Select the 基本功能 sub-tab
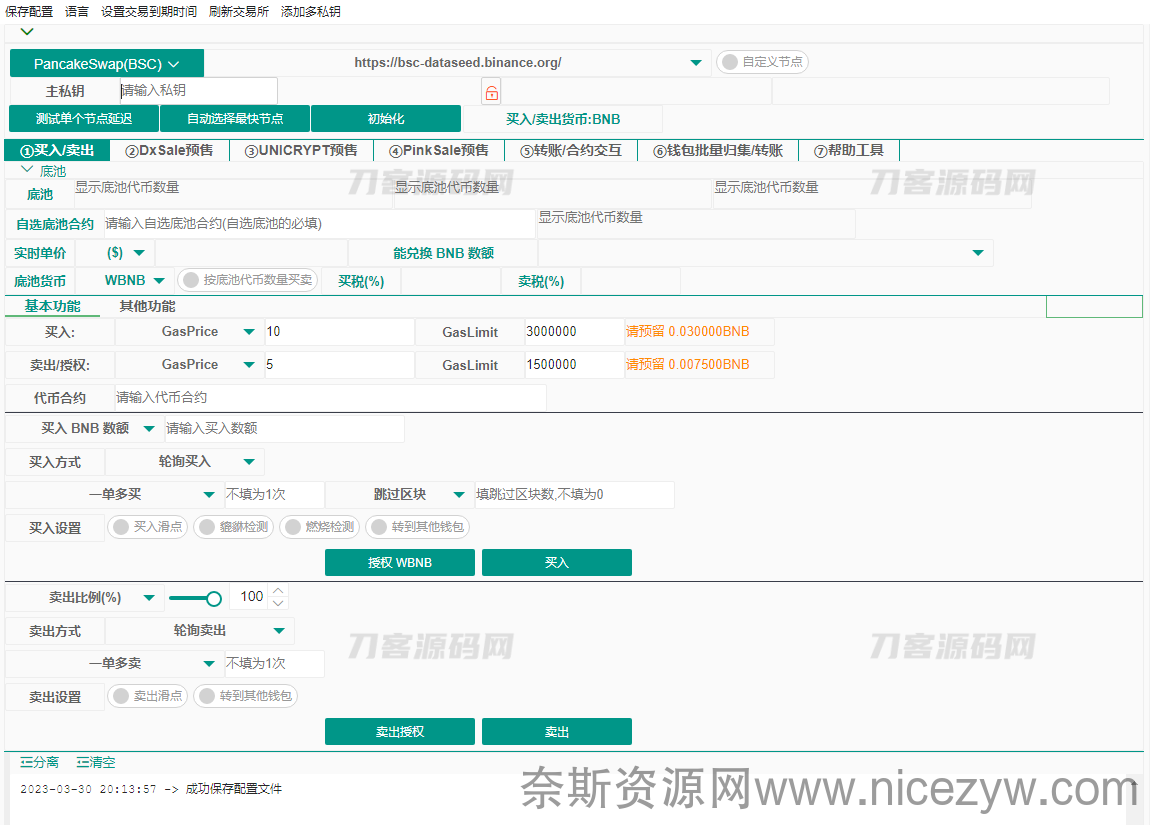 53,307
